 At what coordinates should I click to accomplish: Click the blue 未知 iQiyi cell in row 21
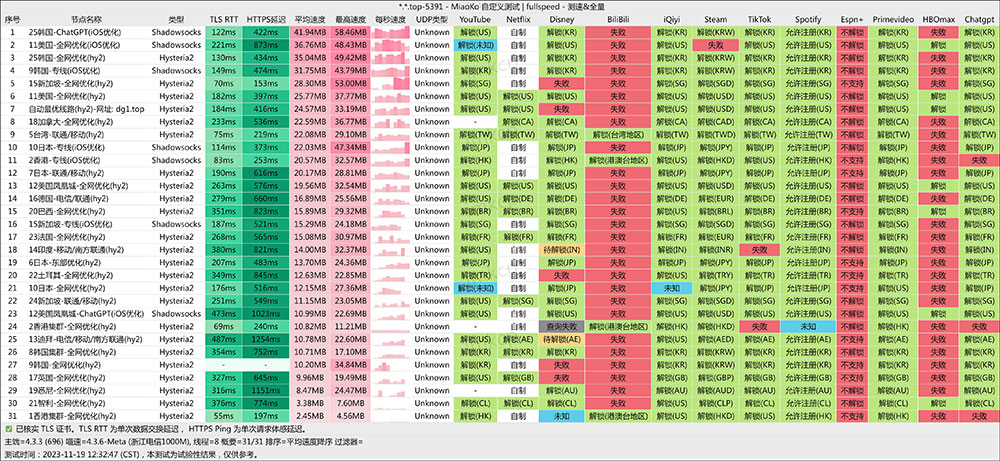pyautogui.click(x=668, y=287)
